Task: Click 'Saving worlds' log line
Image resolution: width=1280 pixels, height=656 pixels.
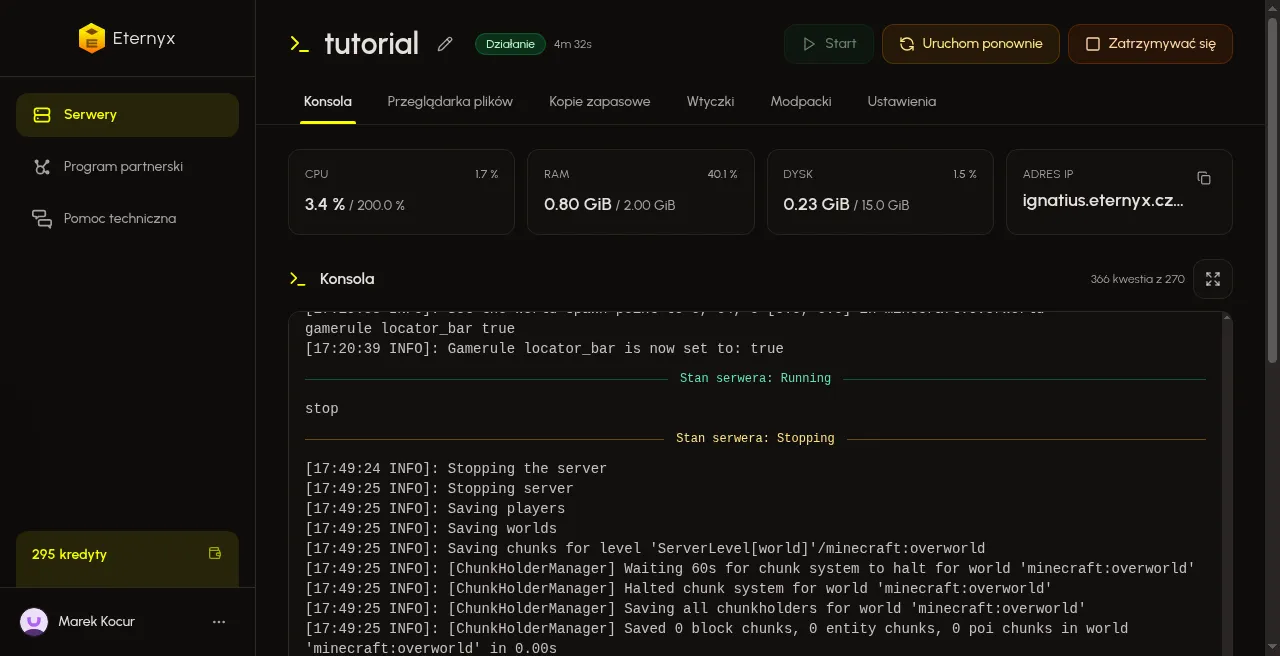Action: coord(431,529)
